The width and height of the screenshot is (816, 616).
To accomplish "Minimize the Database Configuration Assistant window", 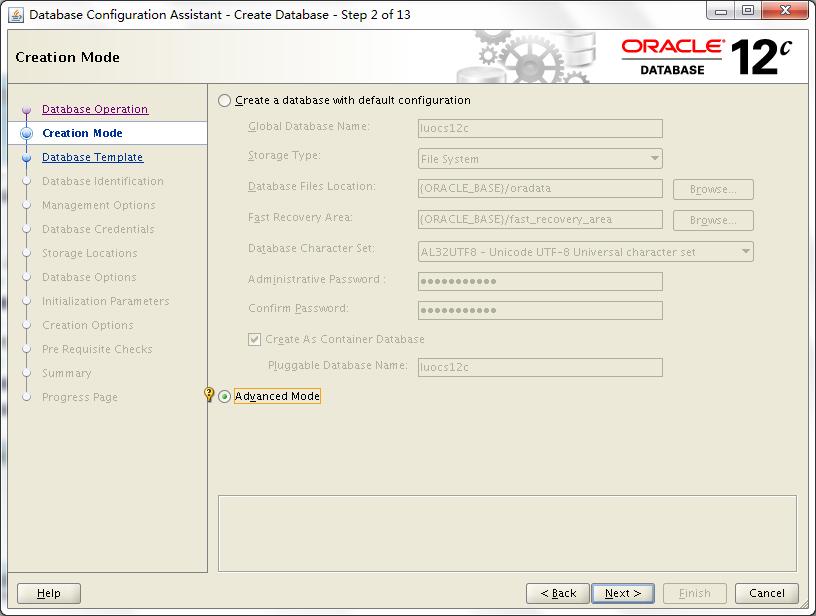I will point(721,11).
